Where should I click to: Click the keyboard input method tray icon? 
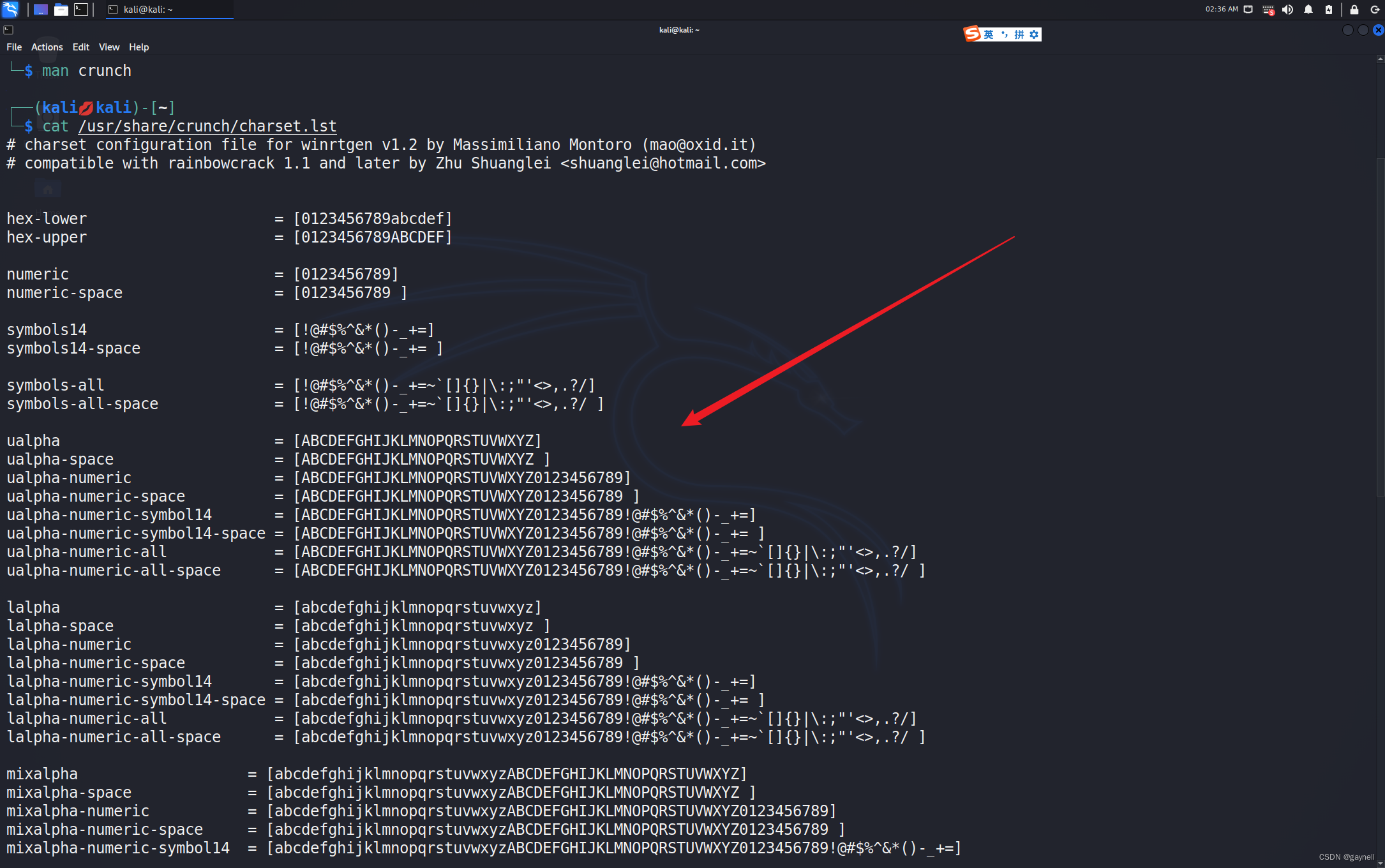(x=1268, y=10)
